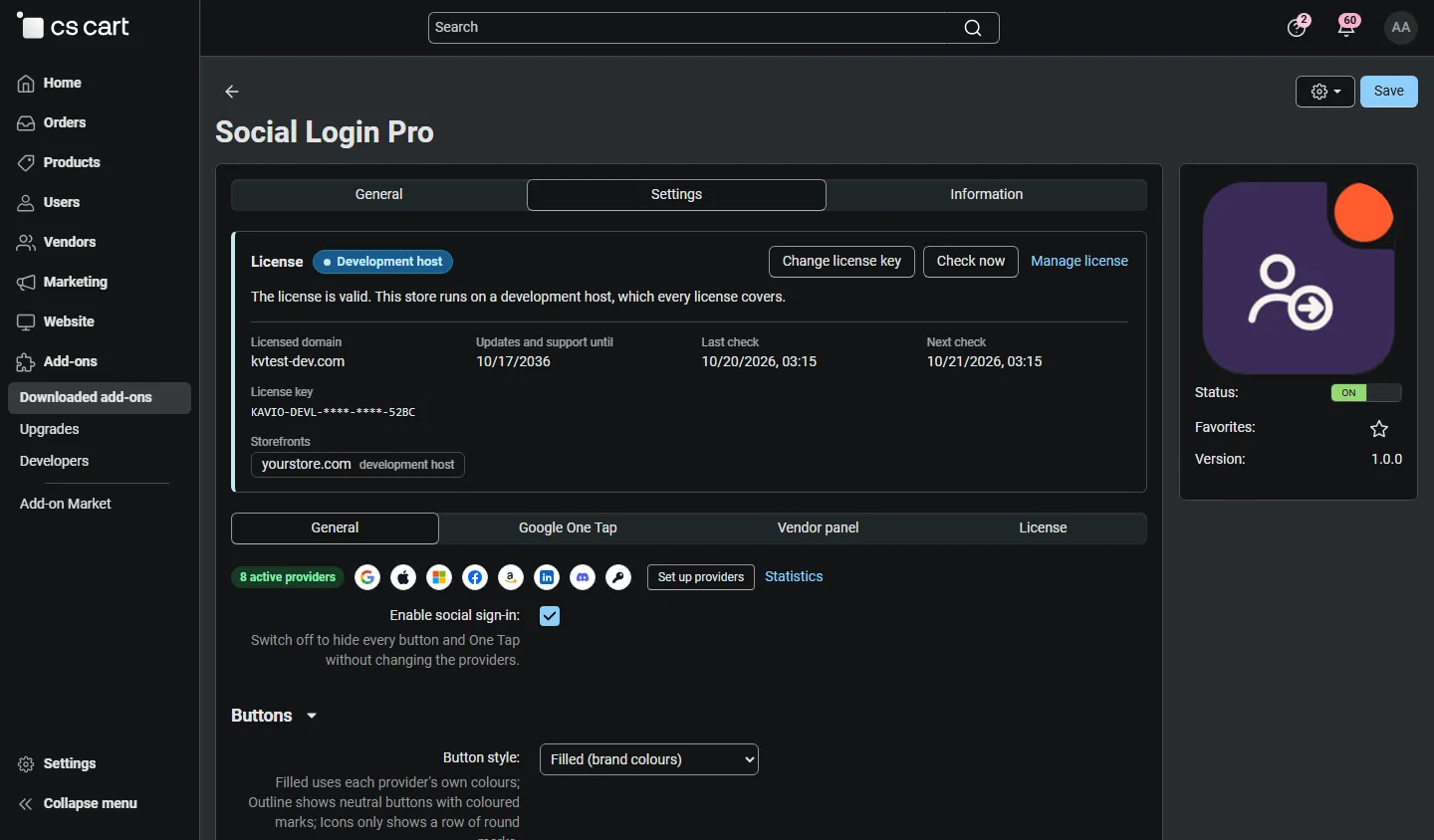Open the quick-start icon with badge 2

coord(1298,27)
